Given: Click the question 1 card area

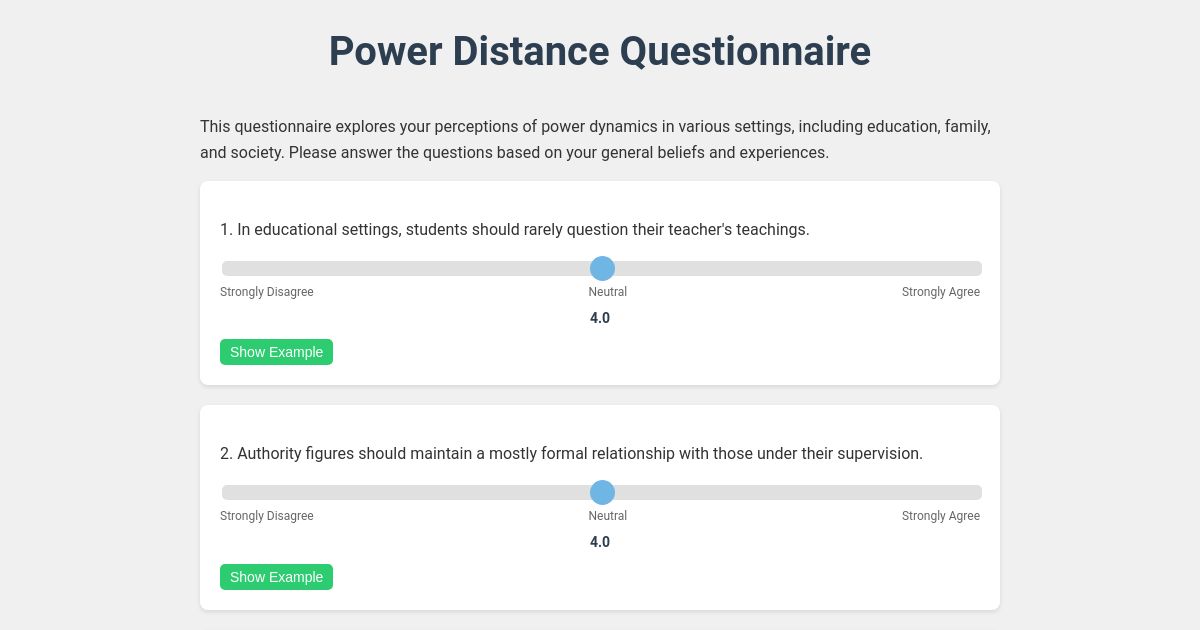Looking at the screenshot, I should [x=600, y=283].
